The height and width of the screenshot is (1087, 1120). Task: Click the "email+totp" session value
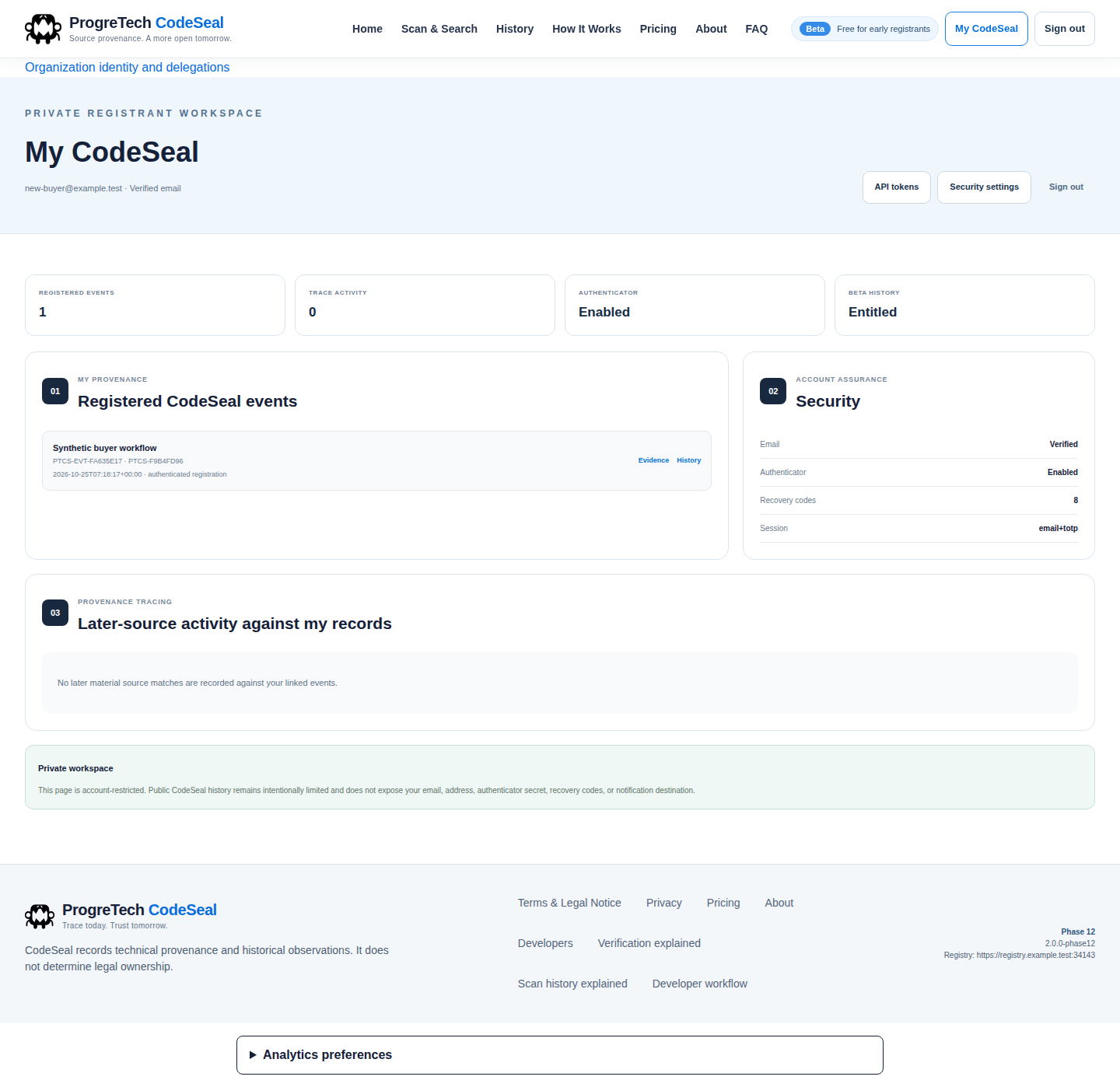1059,529
